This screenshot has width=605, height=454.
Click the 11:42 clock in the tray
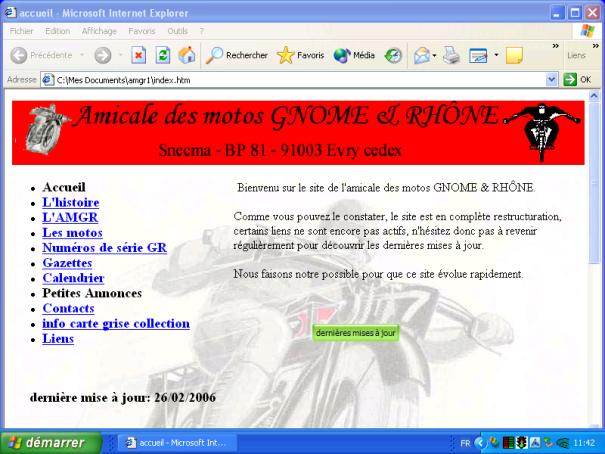(x=584, y=443)
